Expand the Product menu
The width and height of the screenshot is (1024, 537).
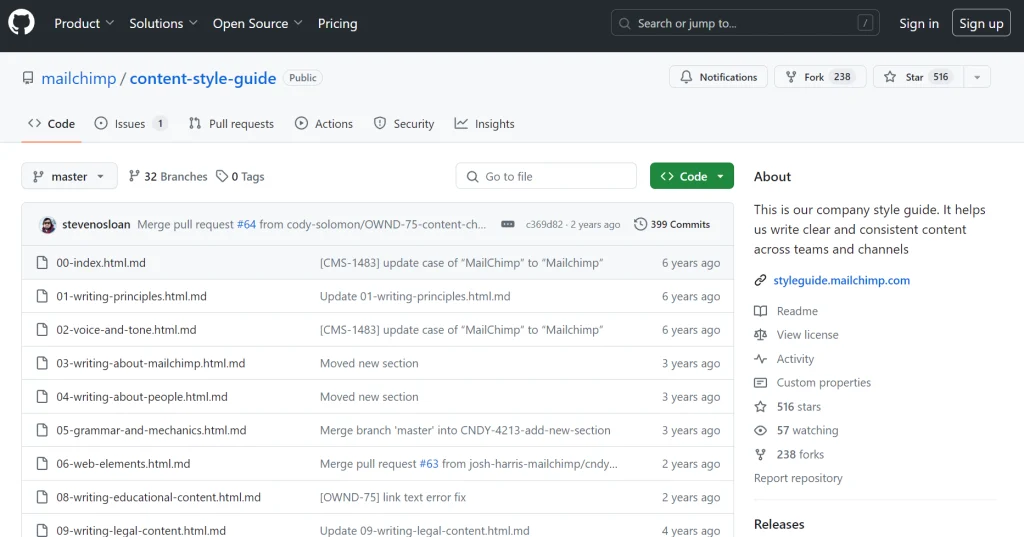tap(84, 23)
